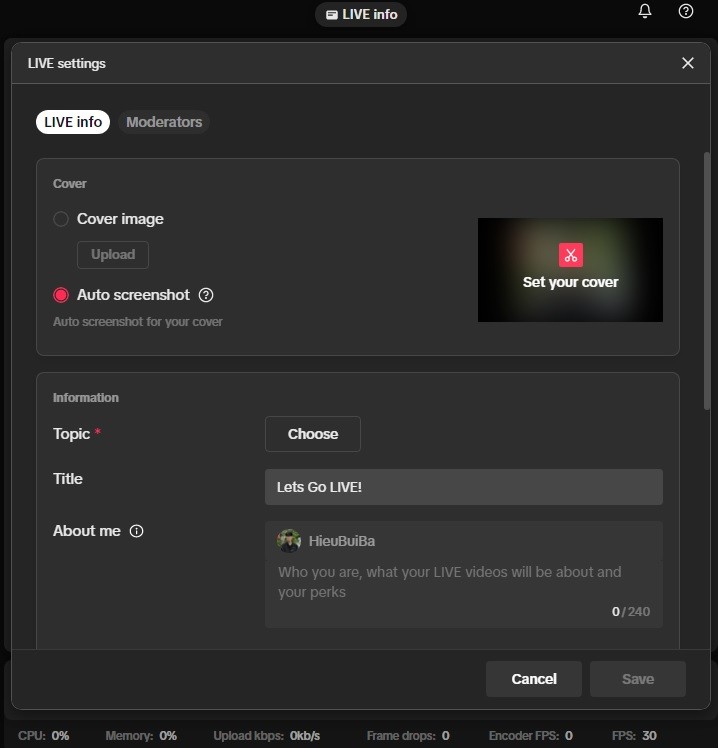Click the Upload kbps: 0kb/s status

pos(267,736)
